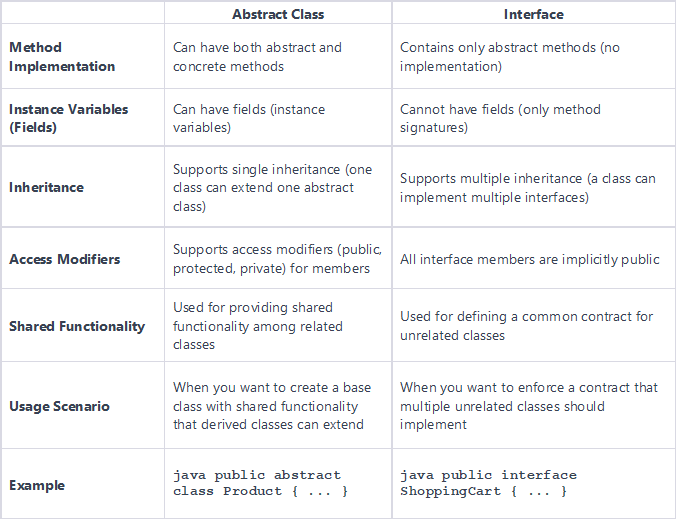The width and height of the screenshot is (676, 519).
Task: Select the Example row label
Action: coord(37,485)
